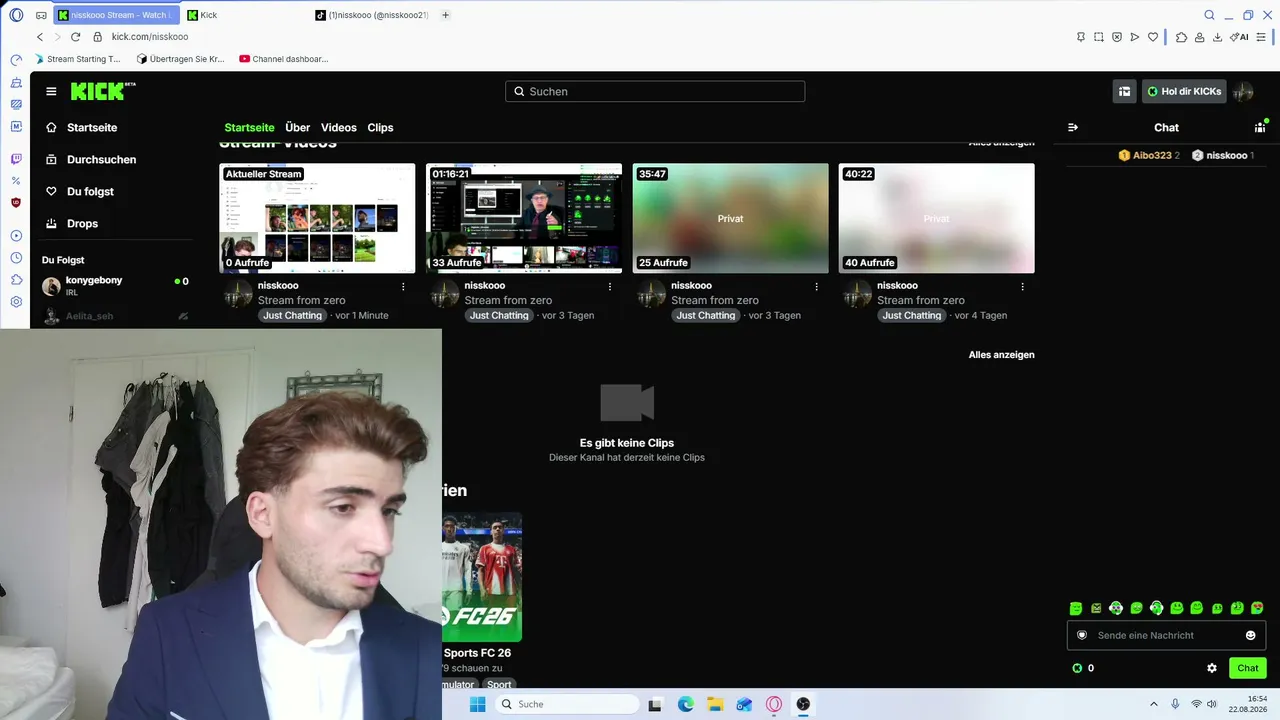
Task: Open options menu for 33 Aufrufe video
Action: (610, 286)
